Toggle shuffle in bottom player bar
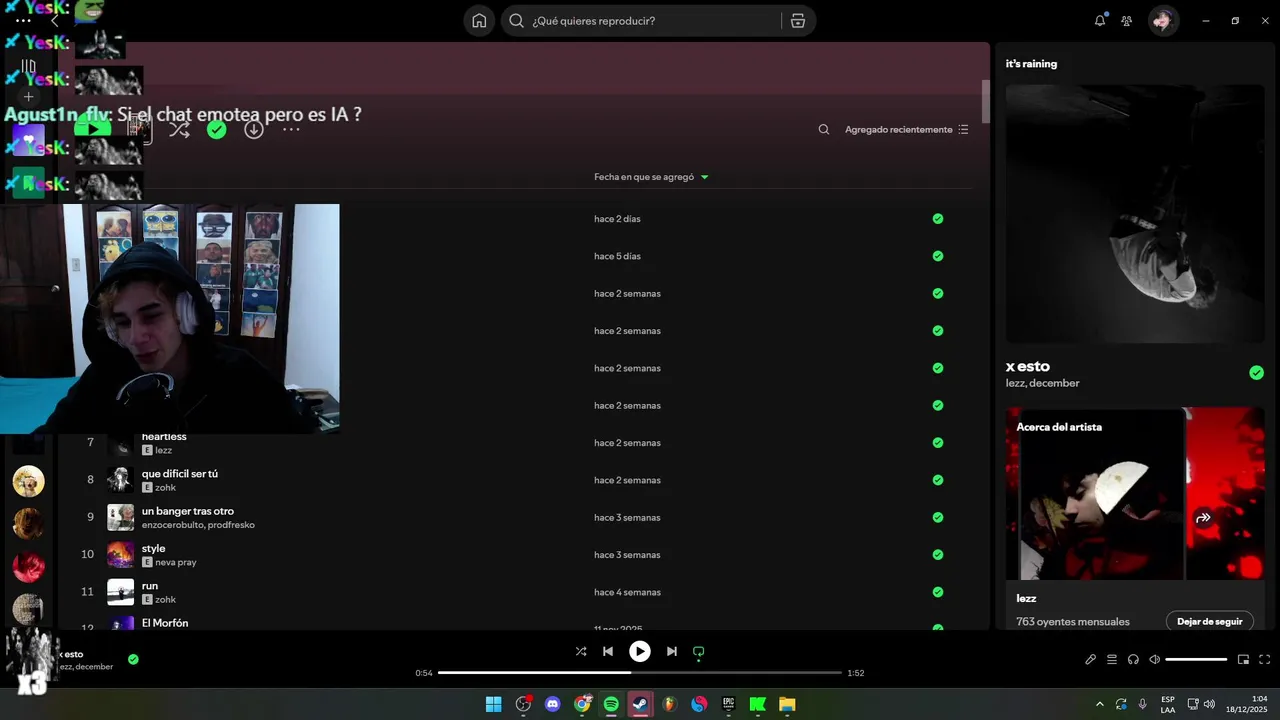The image size is (1280, 720). coord(581,651)
